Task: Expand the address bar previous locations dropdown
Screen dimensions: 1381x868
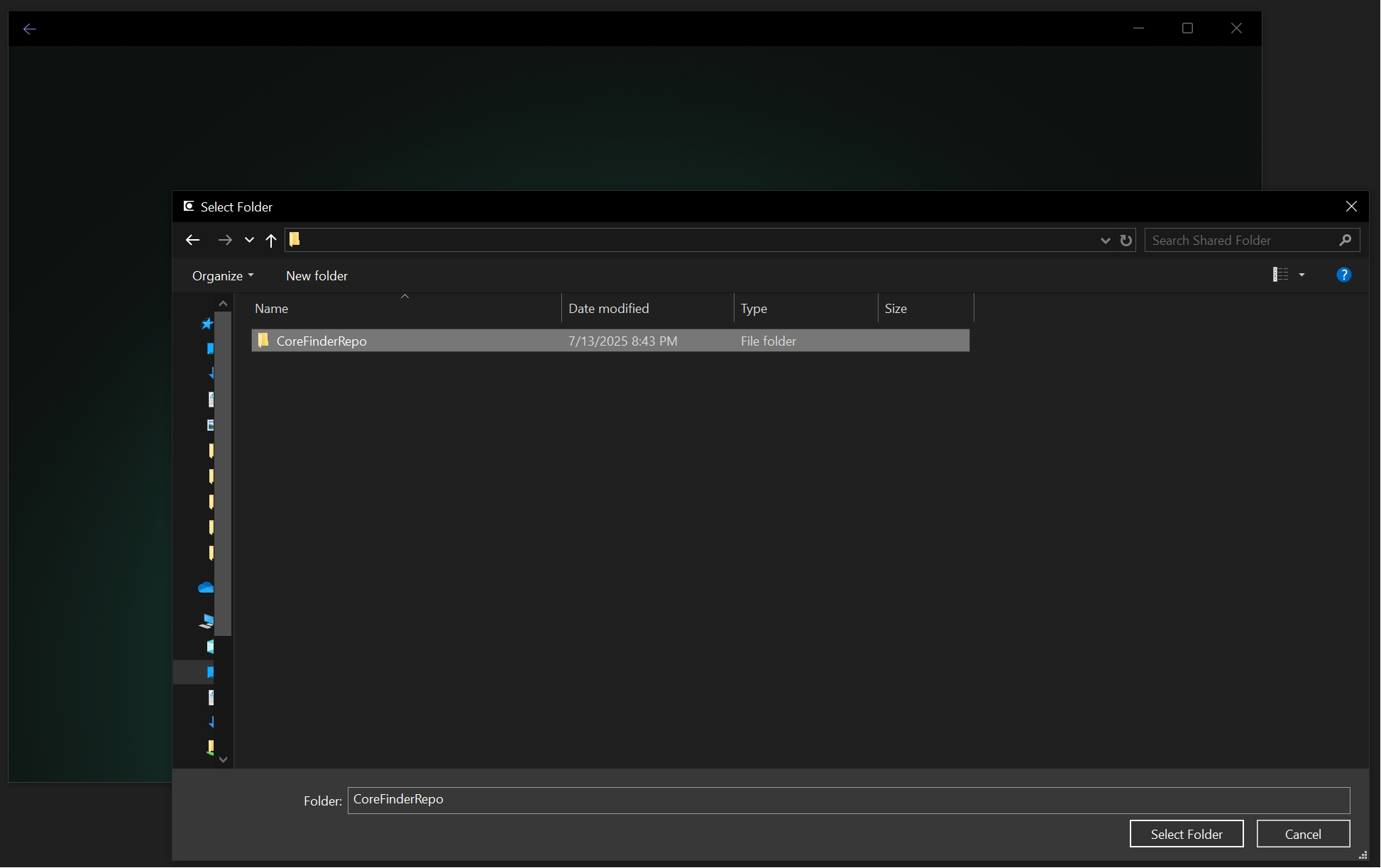Action: [1105, 240]
